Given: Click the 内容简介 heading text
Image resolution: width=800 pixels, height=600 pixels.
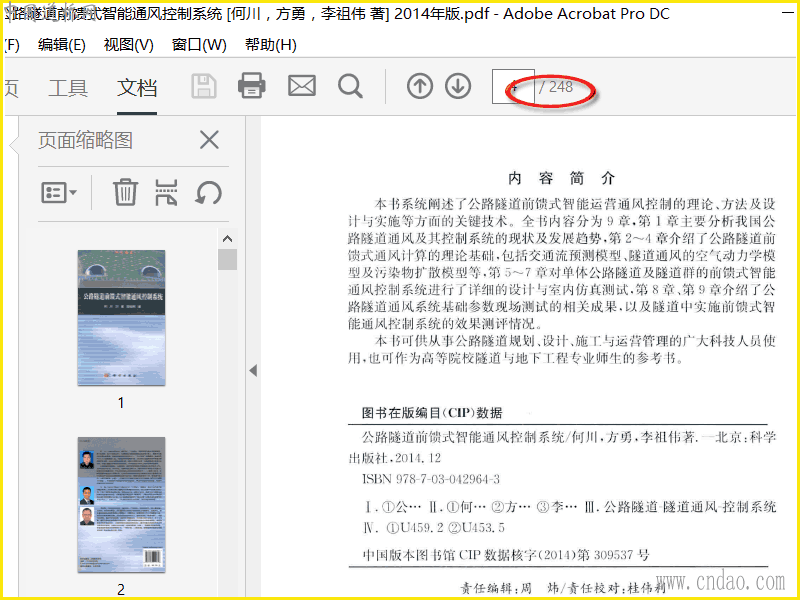Looking at the screenshot, I should (x=562, y=178).
